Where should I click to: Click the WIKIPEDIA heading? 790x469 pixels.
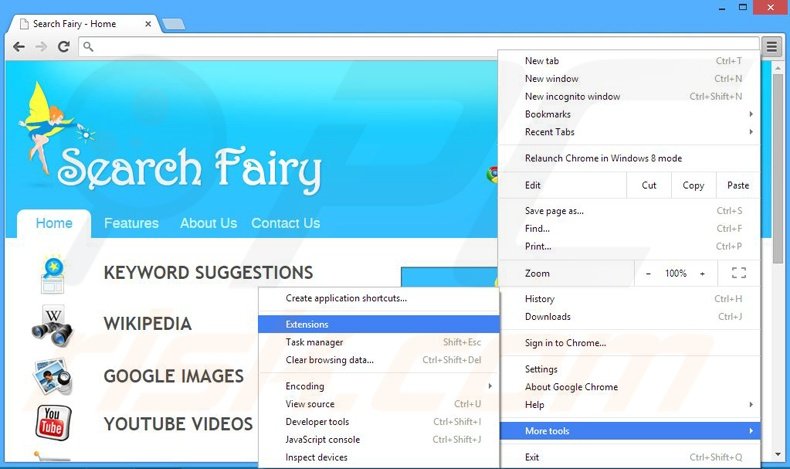coord(148,324)
